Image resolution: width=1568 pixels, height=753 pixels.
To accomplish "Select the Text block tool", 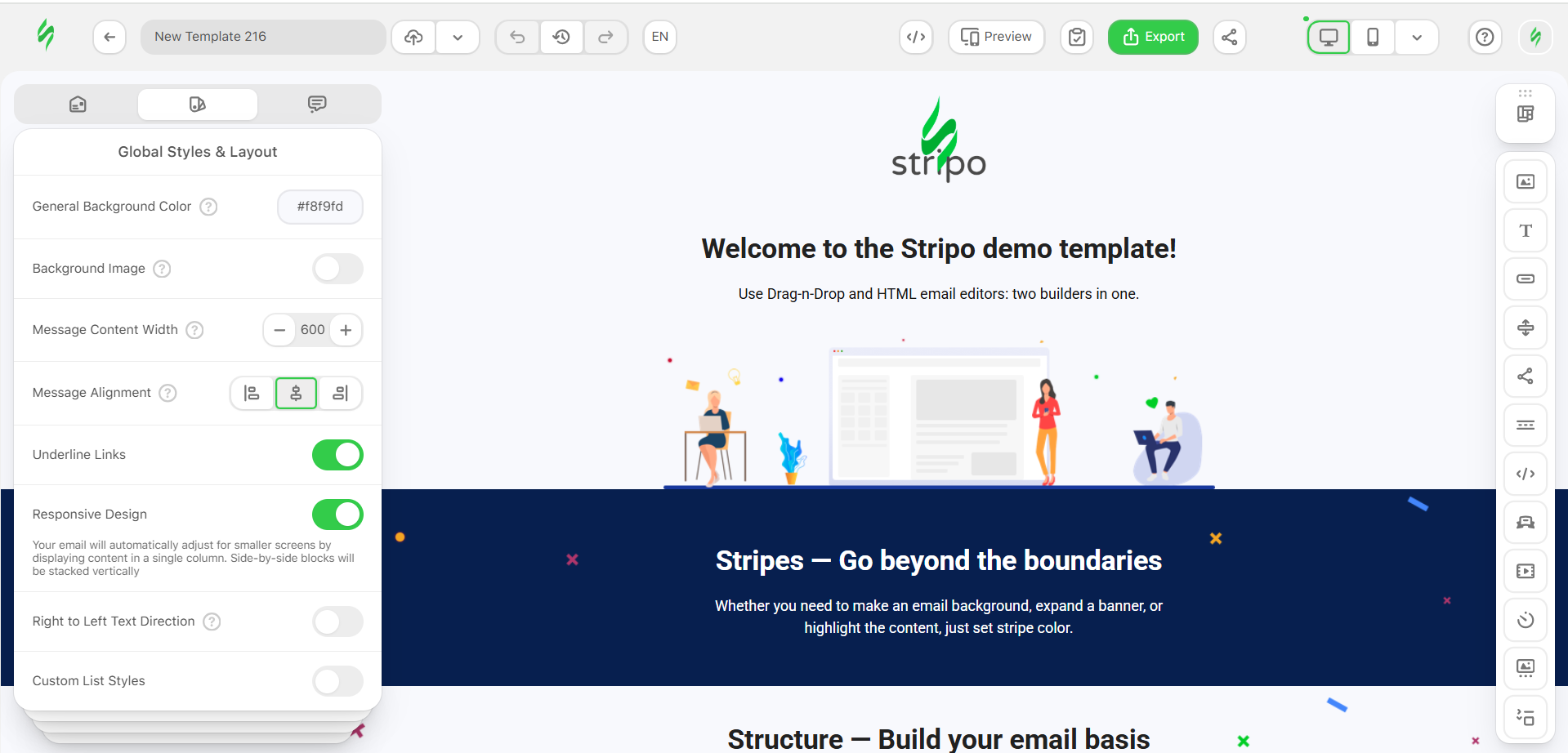I will (1525, 229).
